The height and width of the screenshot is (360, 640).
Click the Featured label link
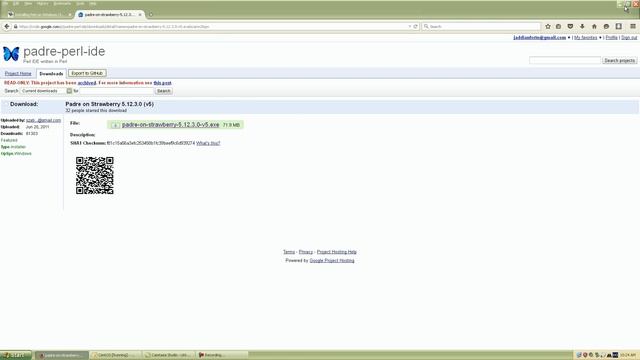click(x=9, y=140)
